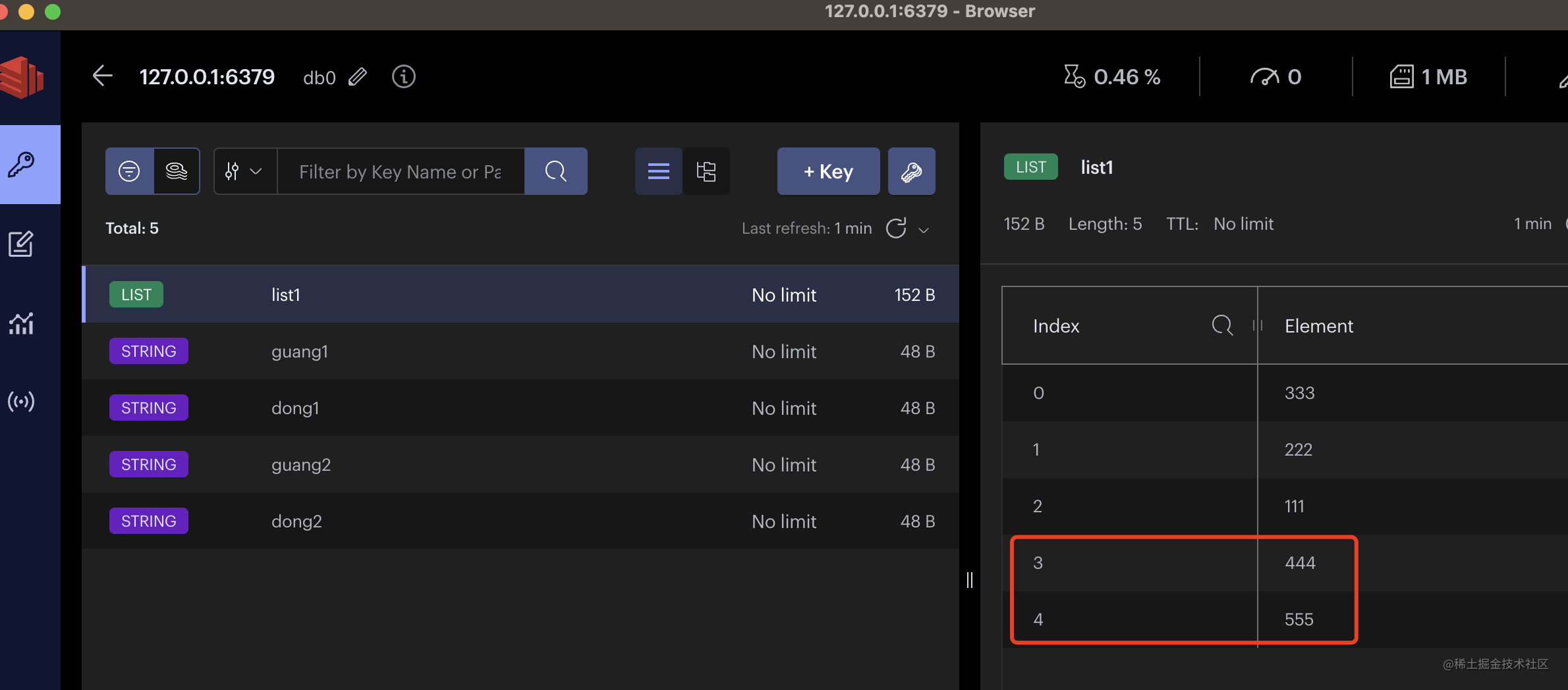Open the database info icon
The height and width of the screenshot is (690, 1568).
click(403, 77)
